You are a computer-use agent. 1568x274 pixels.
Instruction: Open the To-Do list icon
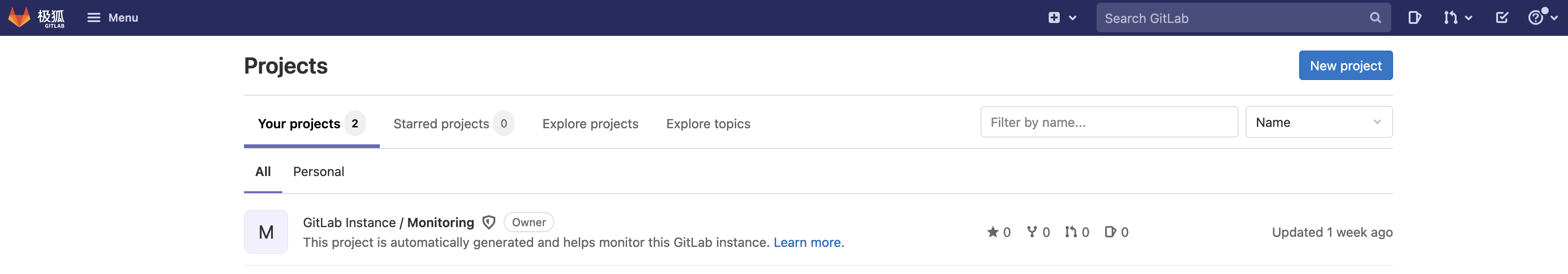1502,17
